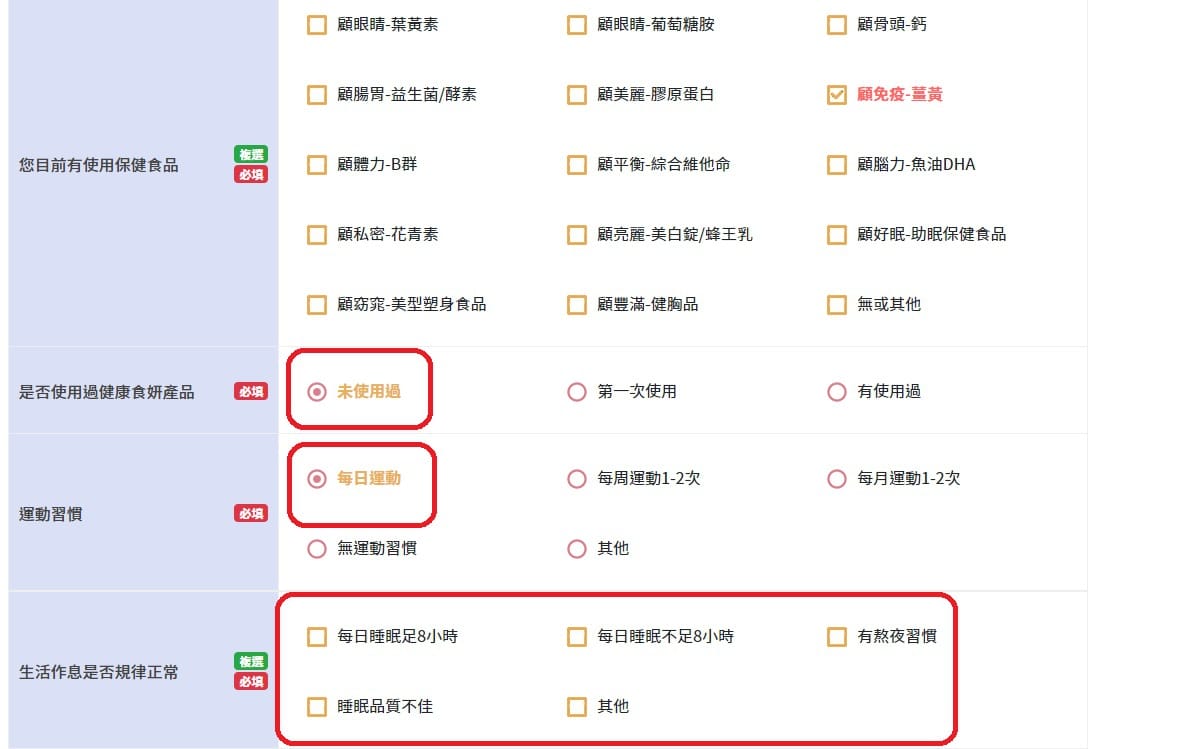Check the 每日睡眠足8小時 option
Screen dimensions: 1177x749
[318, 636]
